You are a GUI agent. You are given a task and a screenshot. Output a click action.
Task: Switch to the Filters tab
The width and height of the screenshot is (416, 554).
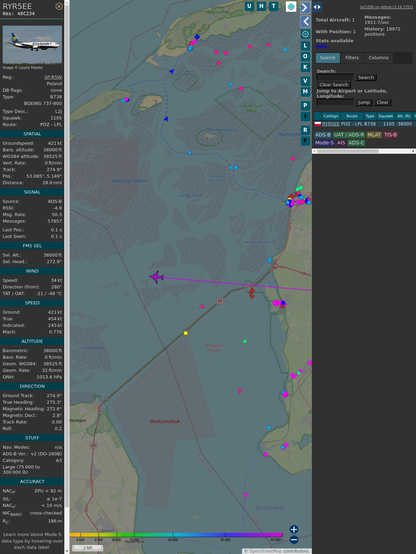point(352,58)
